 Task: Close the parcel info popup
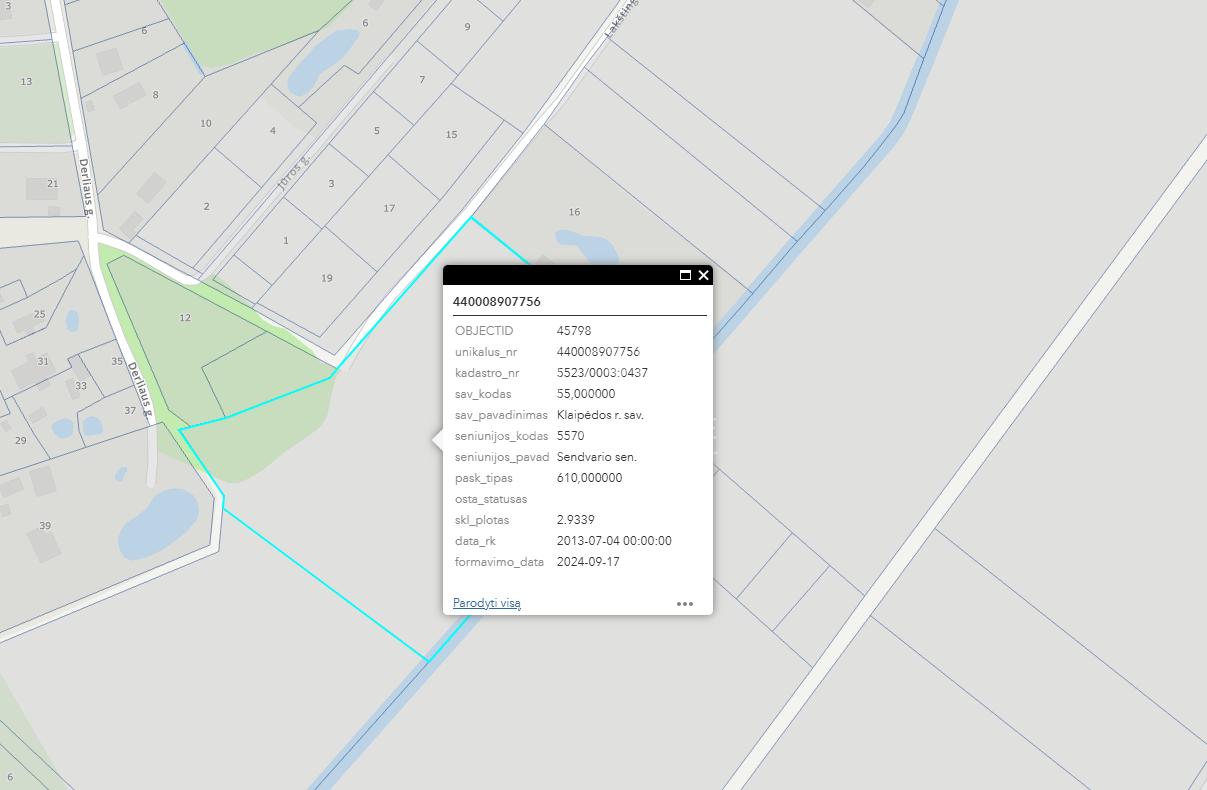click(704, 275)
